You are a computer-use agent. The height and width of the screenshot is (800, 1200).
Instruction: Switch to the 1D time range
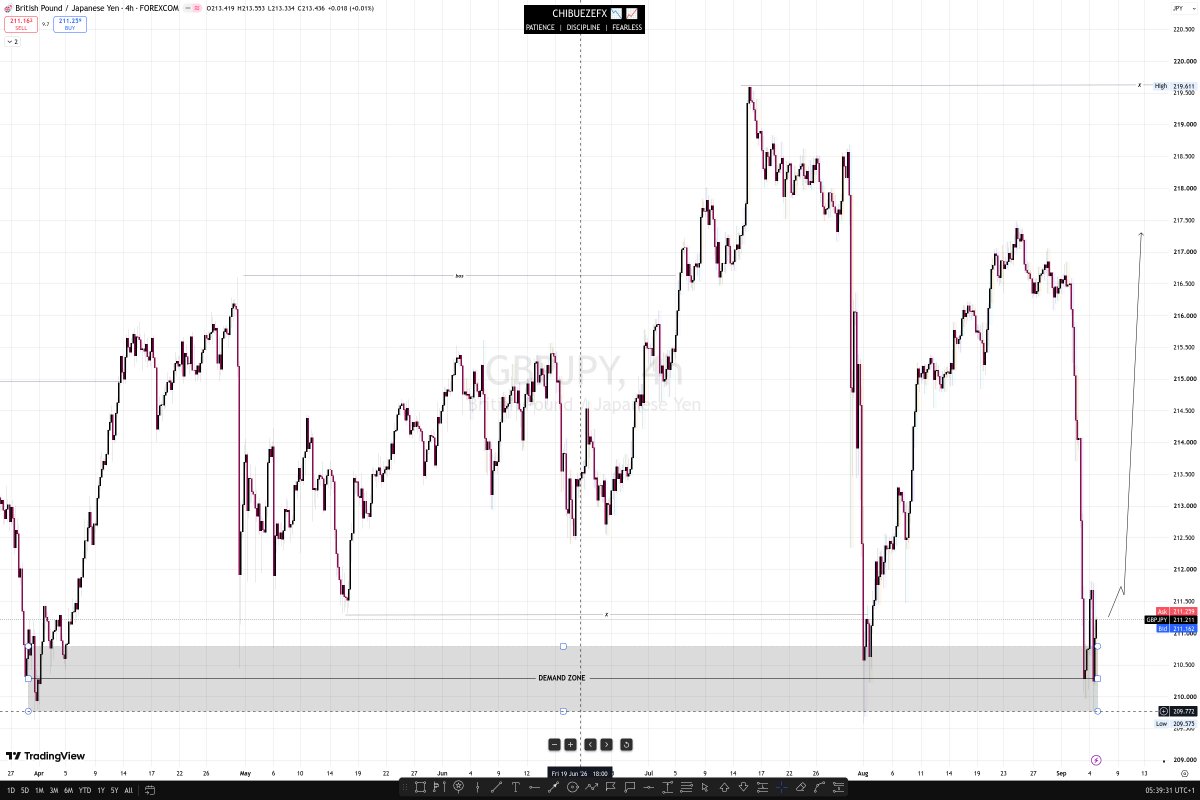[9, 790]
